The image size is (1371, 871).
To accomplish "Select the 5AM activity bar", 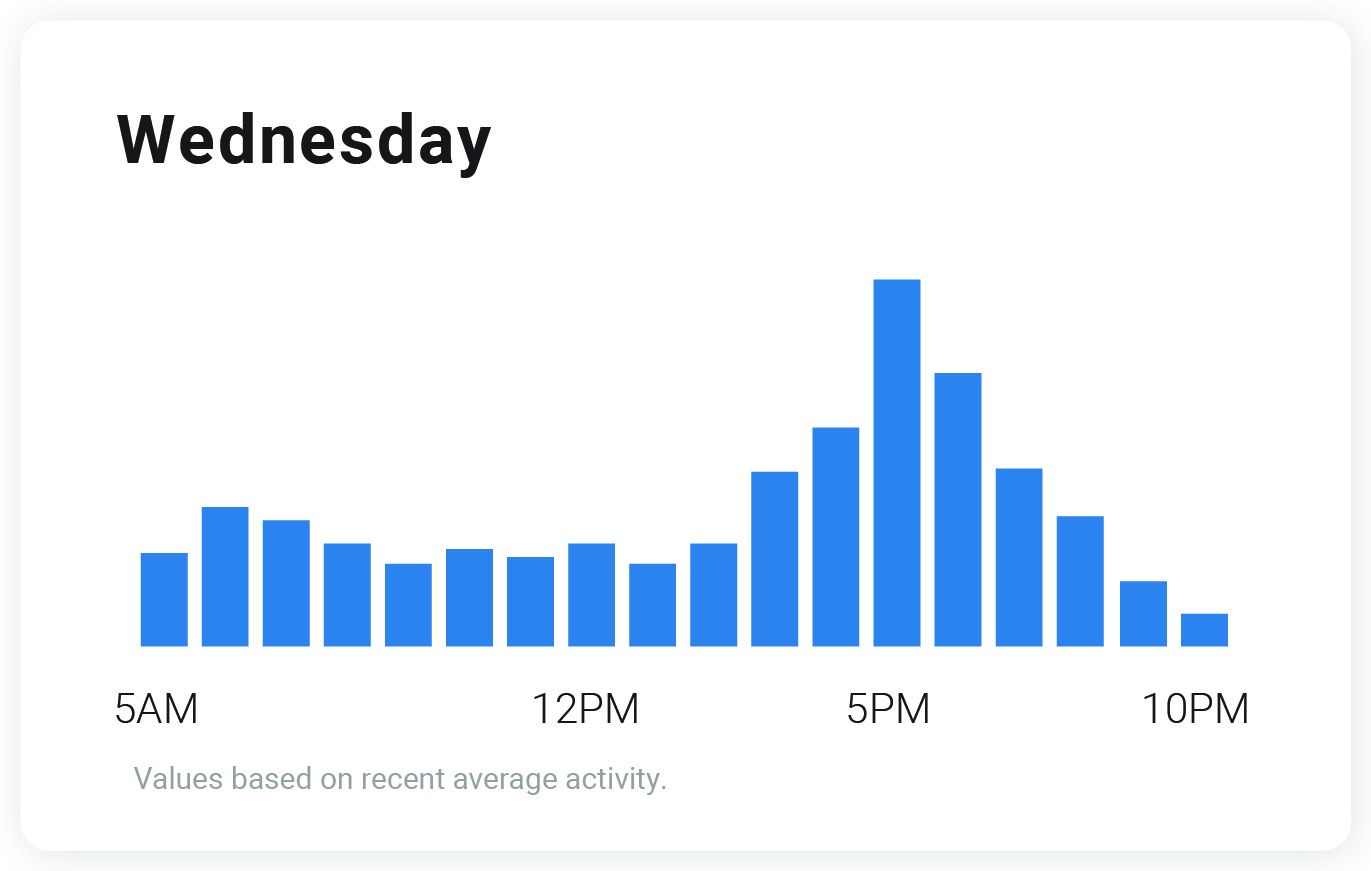I will point(164,599).
